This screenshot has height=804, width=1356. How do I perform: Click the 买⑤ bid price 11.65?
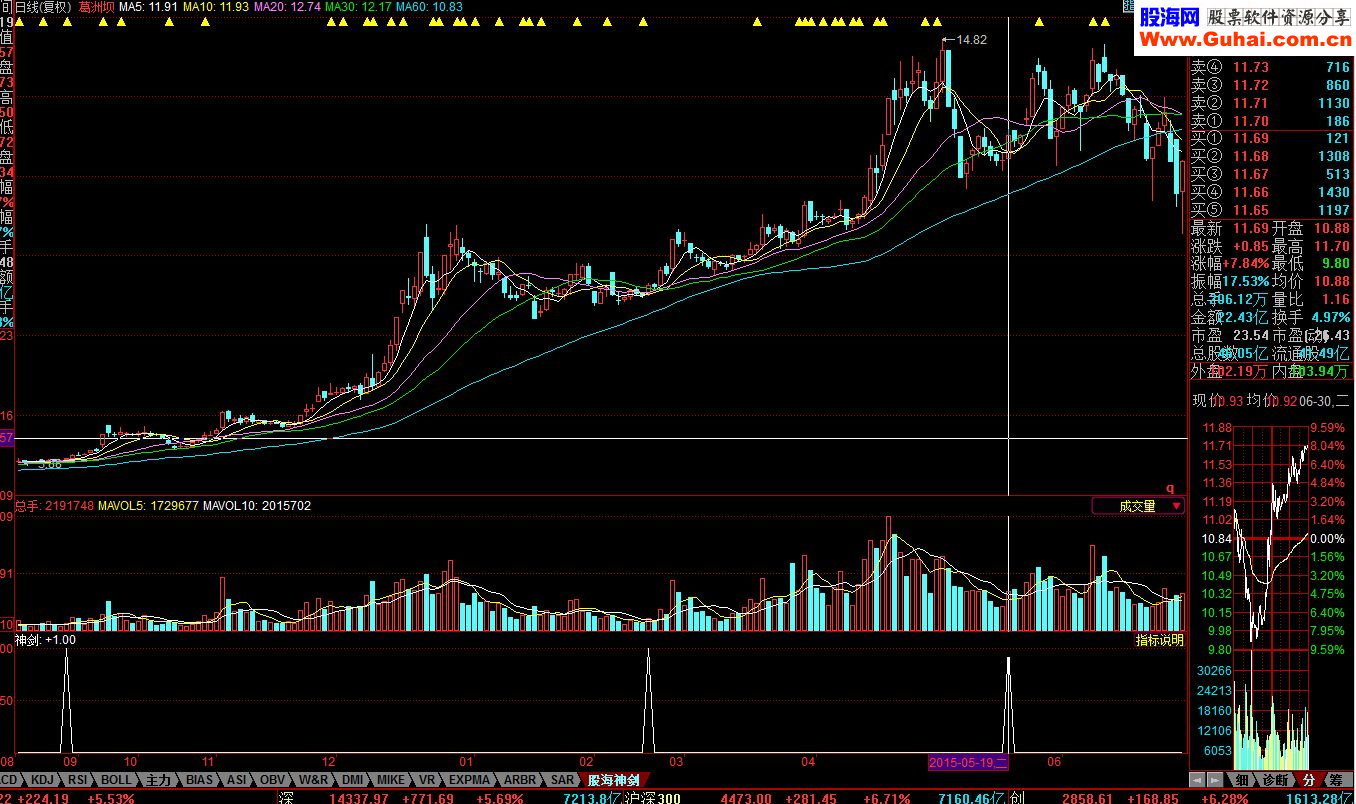(1250, 211)
